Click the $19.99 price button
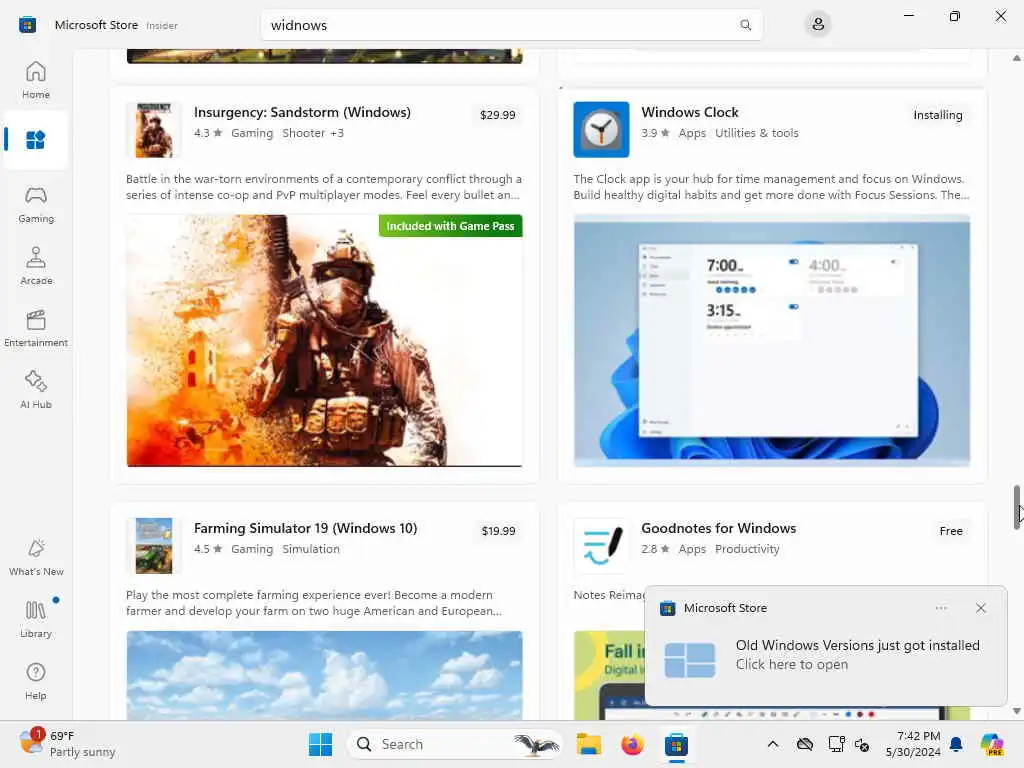 (498, 531)
